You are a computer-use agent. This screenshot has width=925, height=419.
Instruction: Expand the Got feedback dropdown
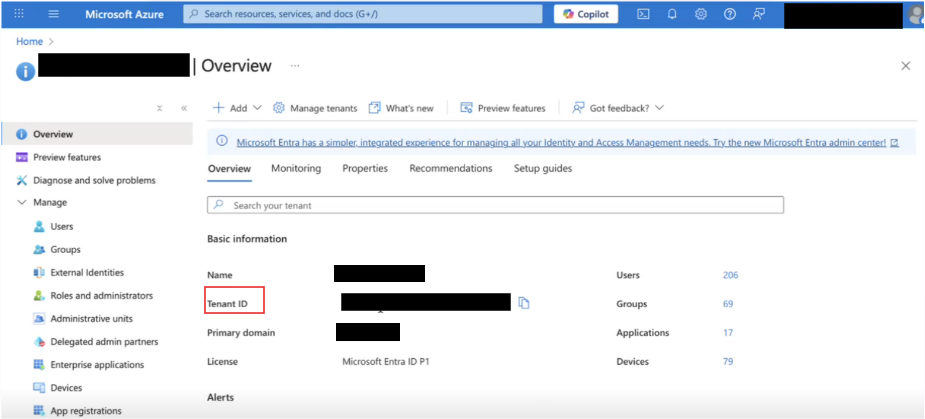pyautogui.click(x=618, y=108)
